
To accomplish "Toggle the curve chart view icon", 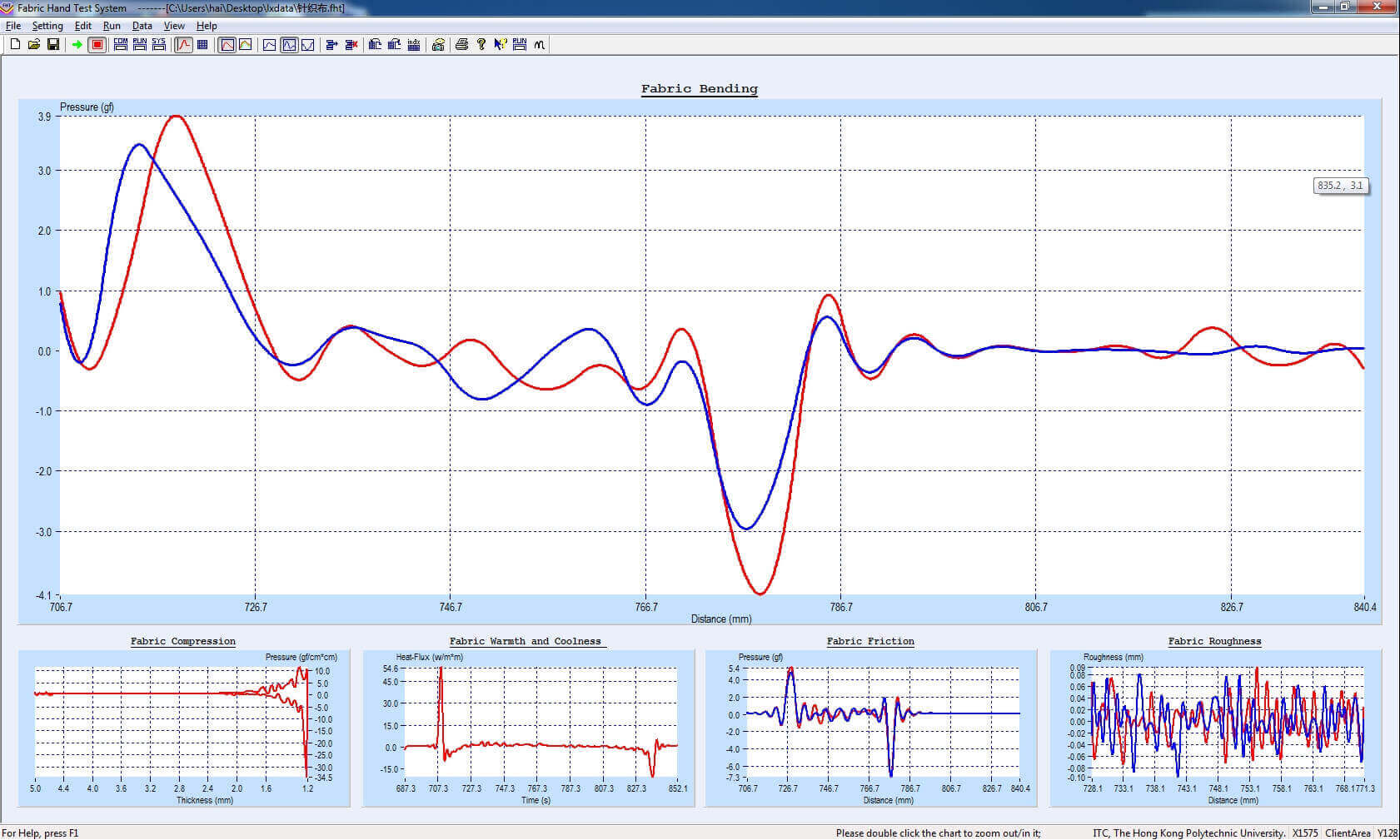I will tap(183, 44).
